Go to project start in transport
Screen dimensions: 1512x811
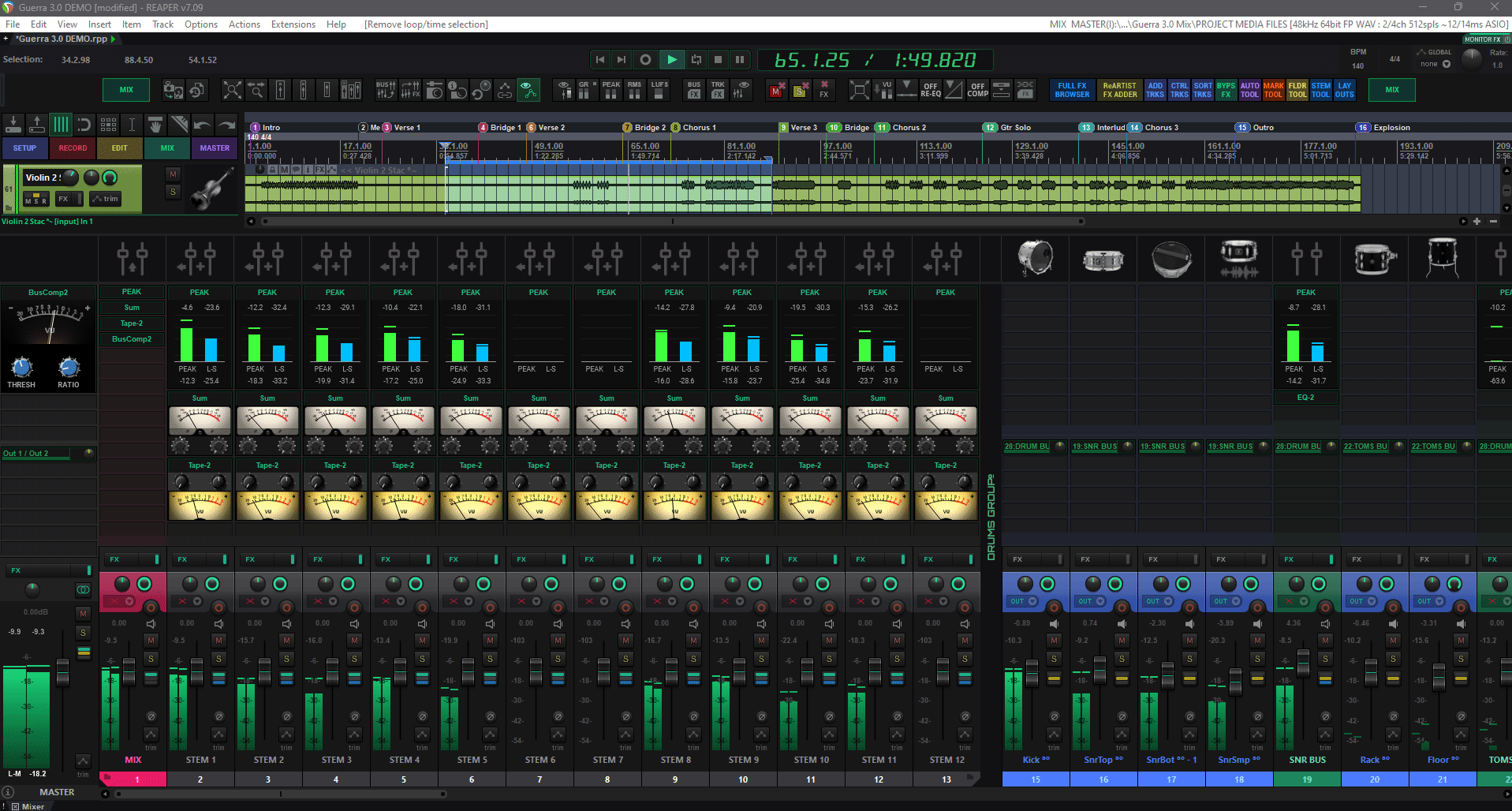[x=600, y=59]
